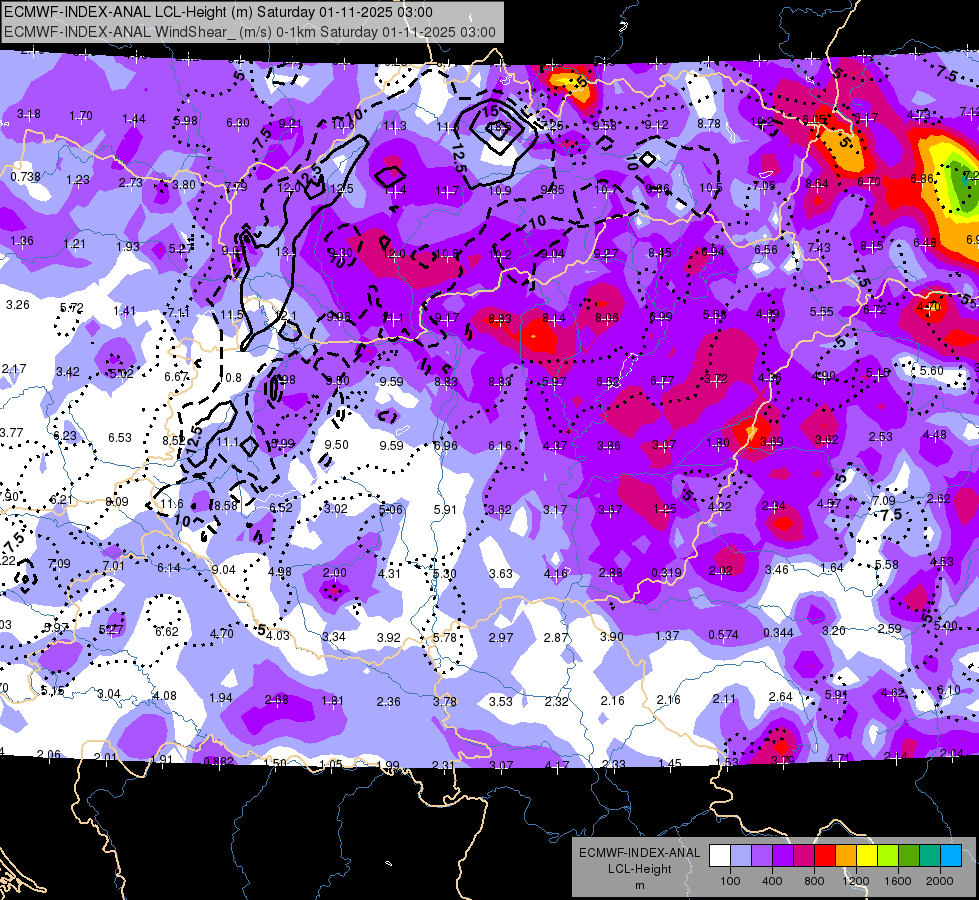
Task: Click the grid value 5.30
Action: point(445,573)
